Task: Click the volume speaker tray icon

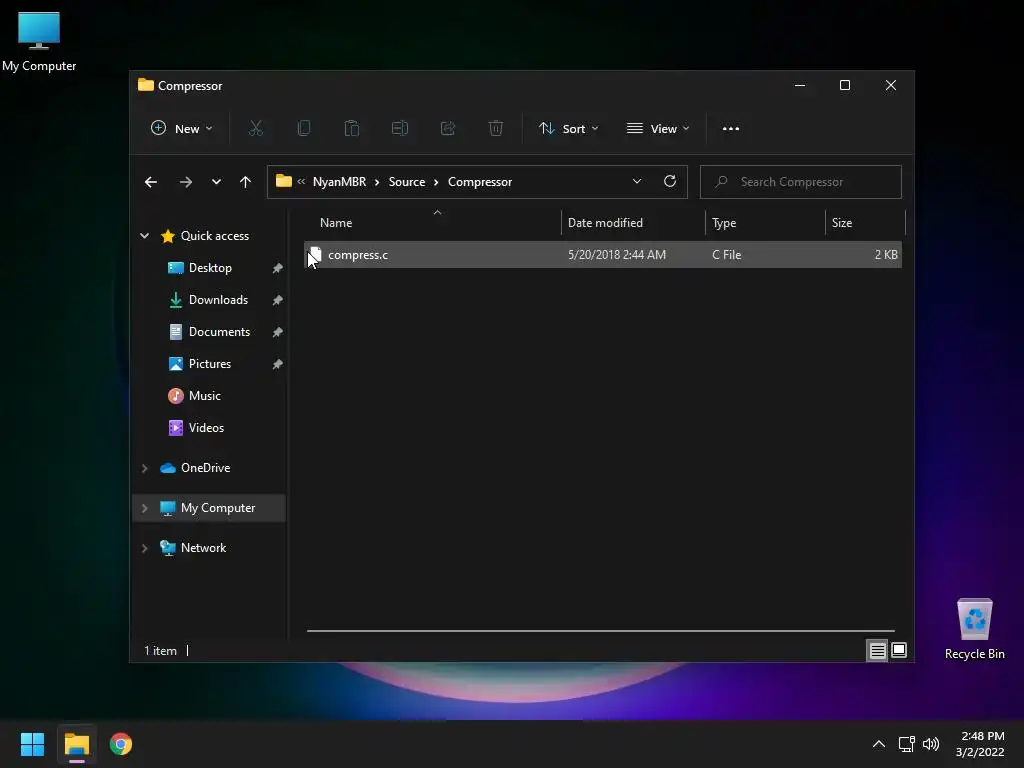Action: coord(931,744)
